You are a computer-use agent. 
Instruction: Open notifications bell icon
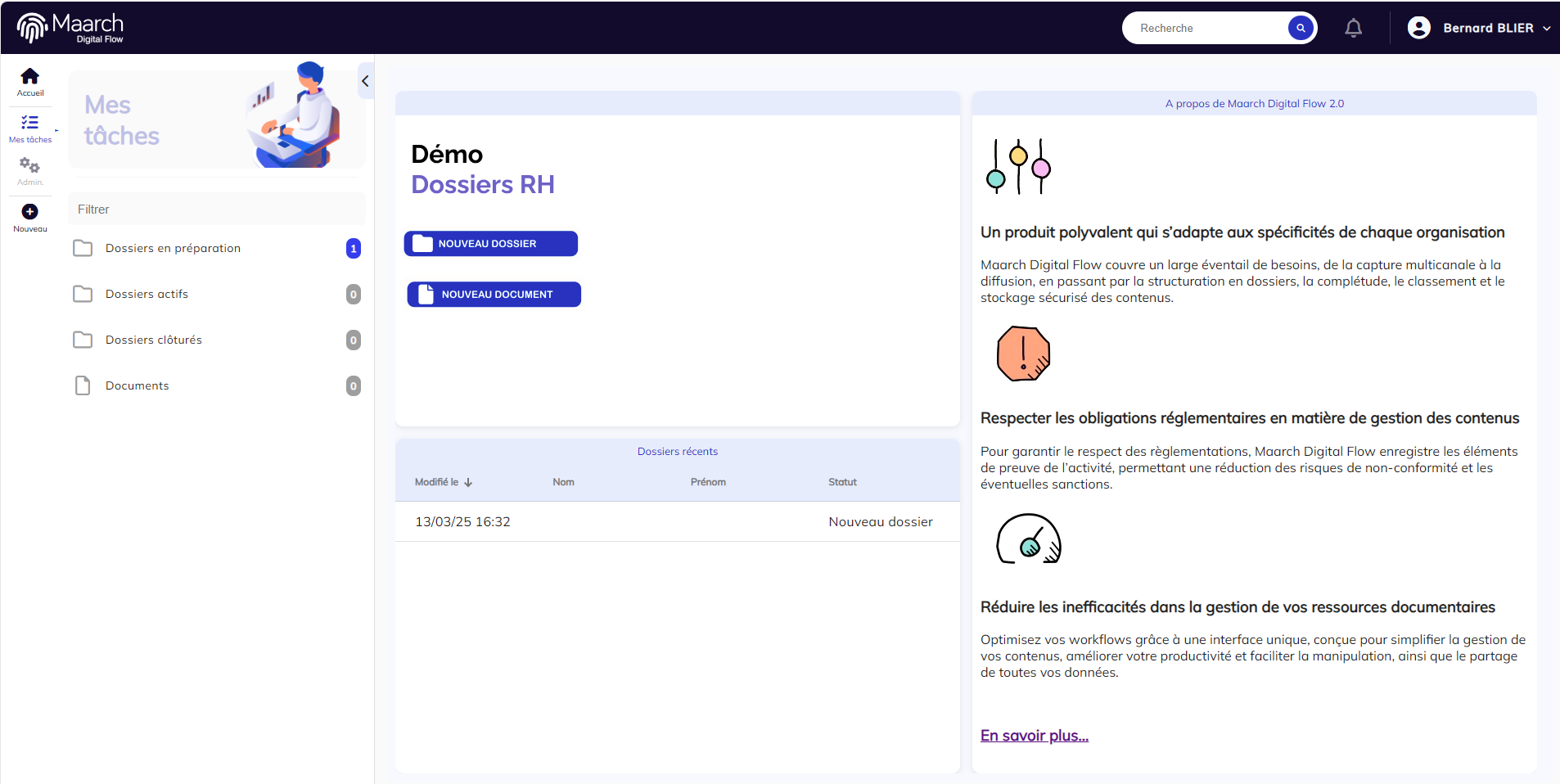1354,28
